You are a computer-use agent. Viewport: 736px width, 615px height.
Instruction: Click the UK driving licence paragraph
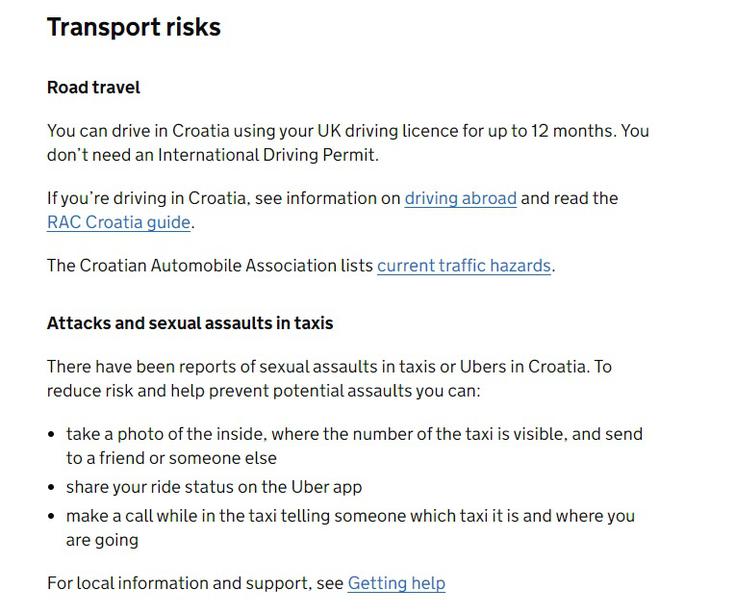point(348,143)
